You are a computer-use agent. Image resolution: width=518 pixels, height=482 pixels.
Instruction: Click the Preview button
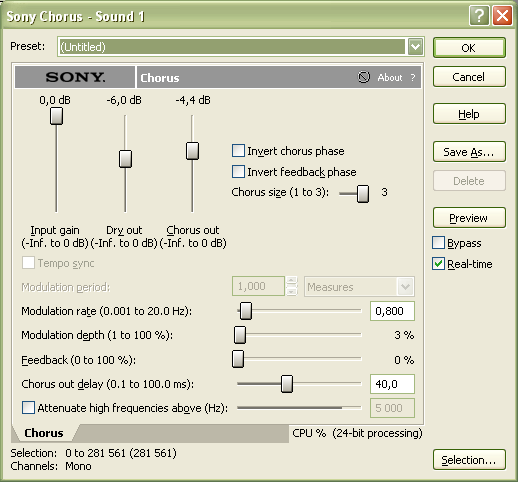(469, 218)
